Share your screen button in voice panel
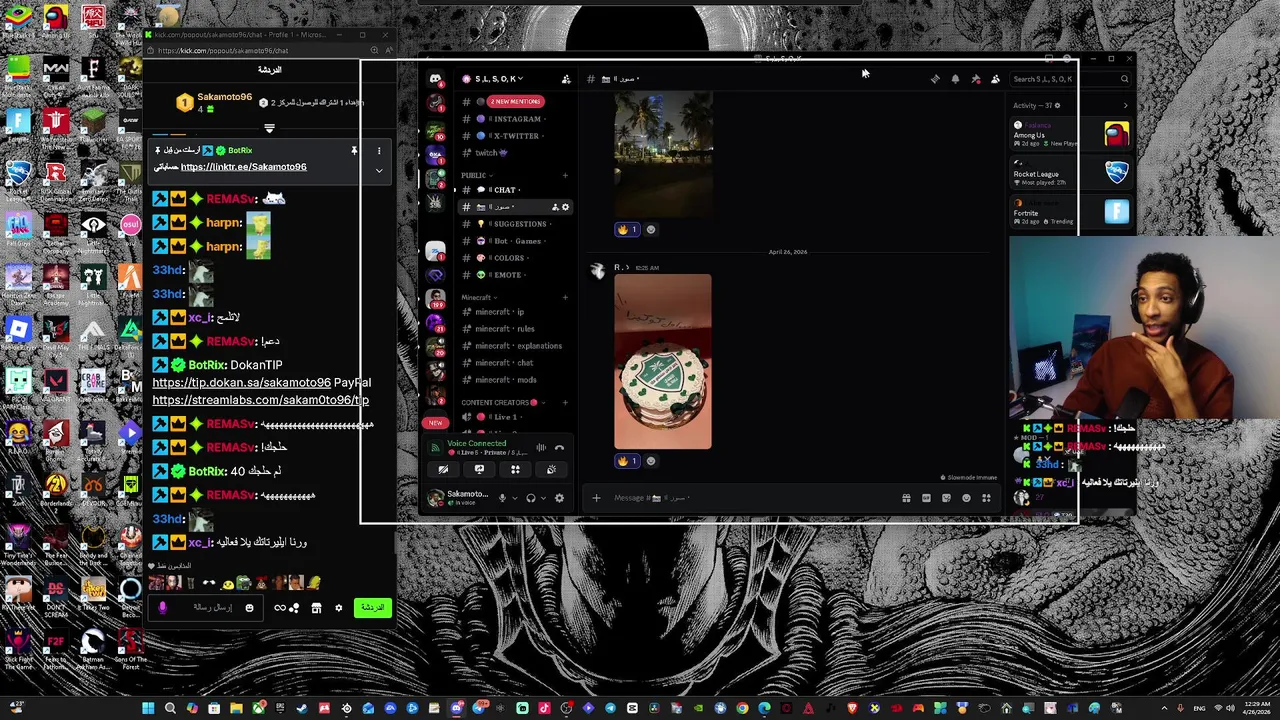Viewport: 1280px width, 720px height. pyautogui.click(x=479, y=470)
